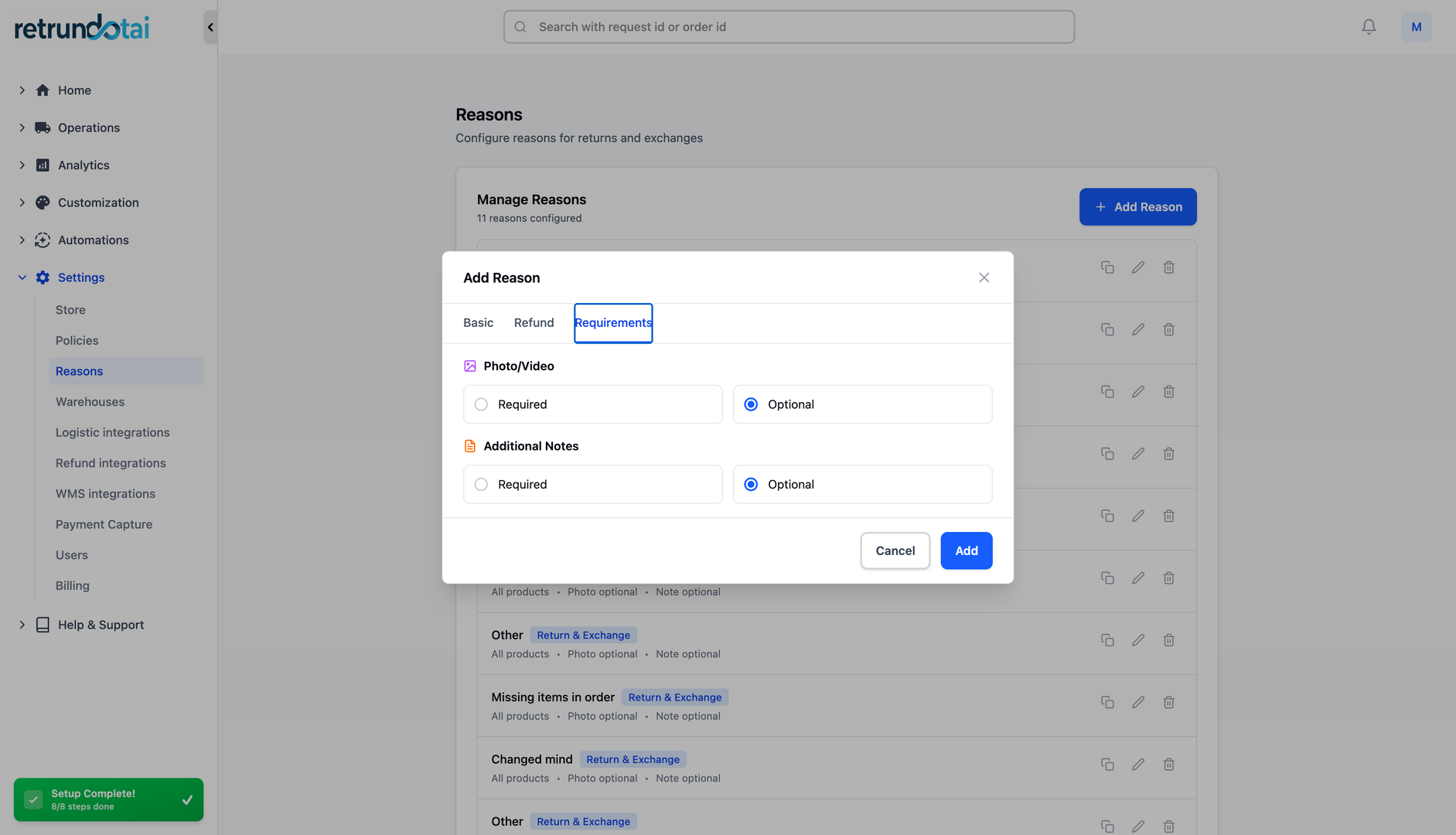
Task: Close the Add Reason dialog
Action: pos(984,278)
